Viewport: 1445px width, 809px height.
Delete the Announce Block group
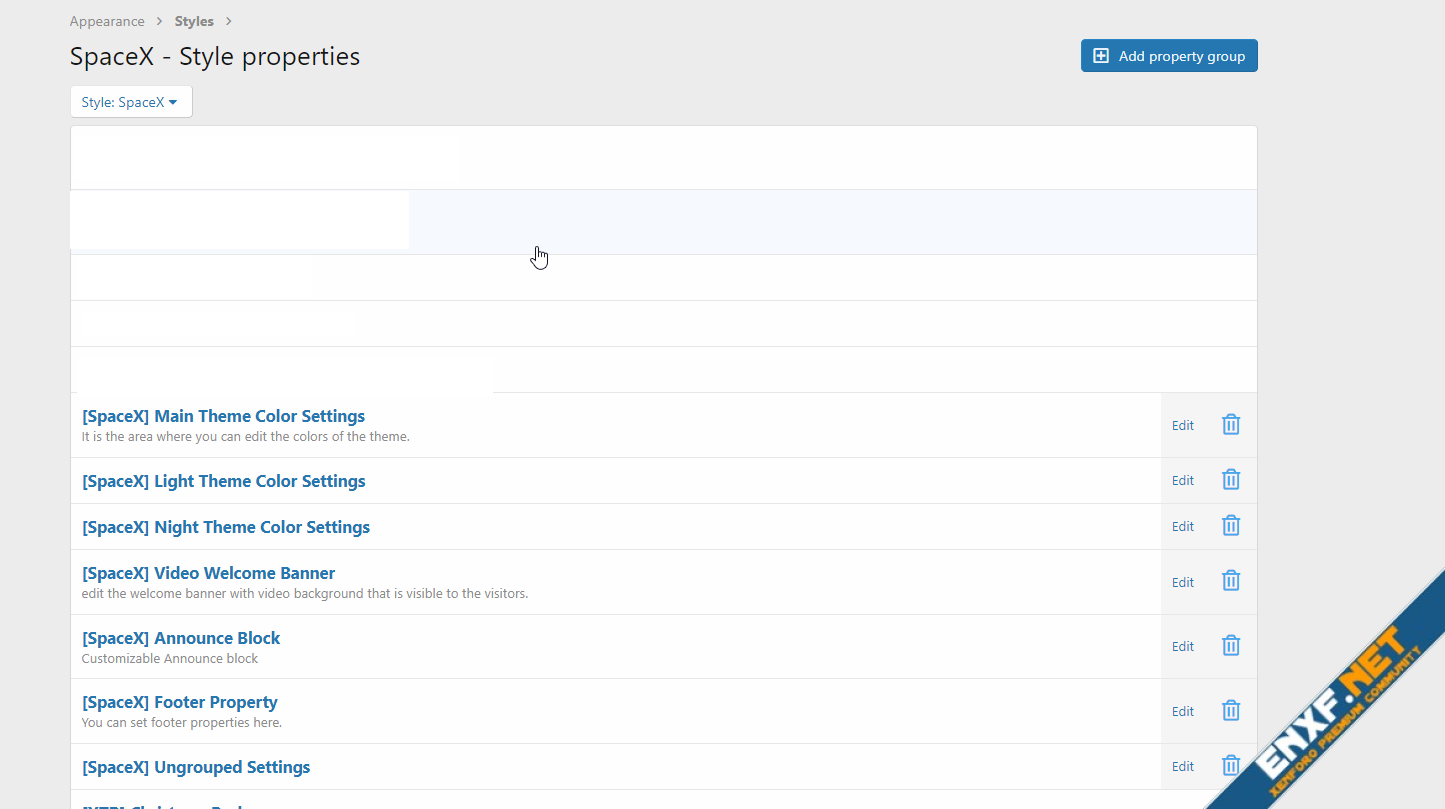click(x=1231, y=646)
